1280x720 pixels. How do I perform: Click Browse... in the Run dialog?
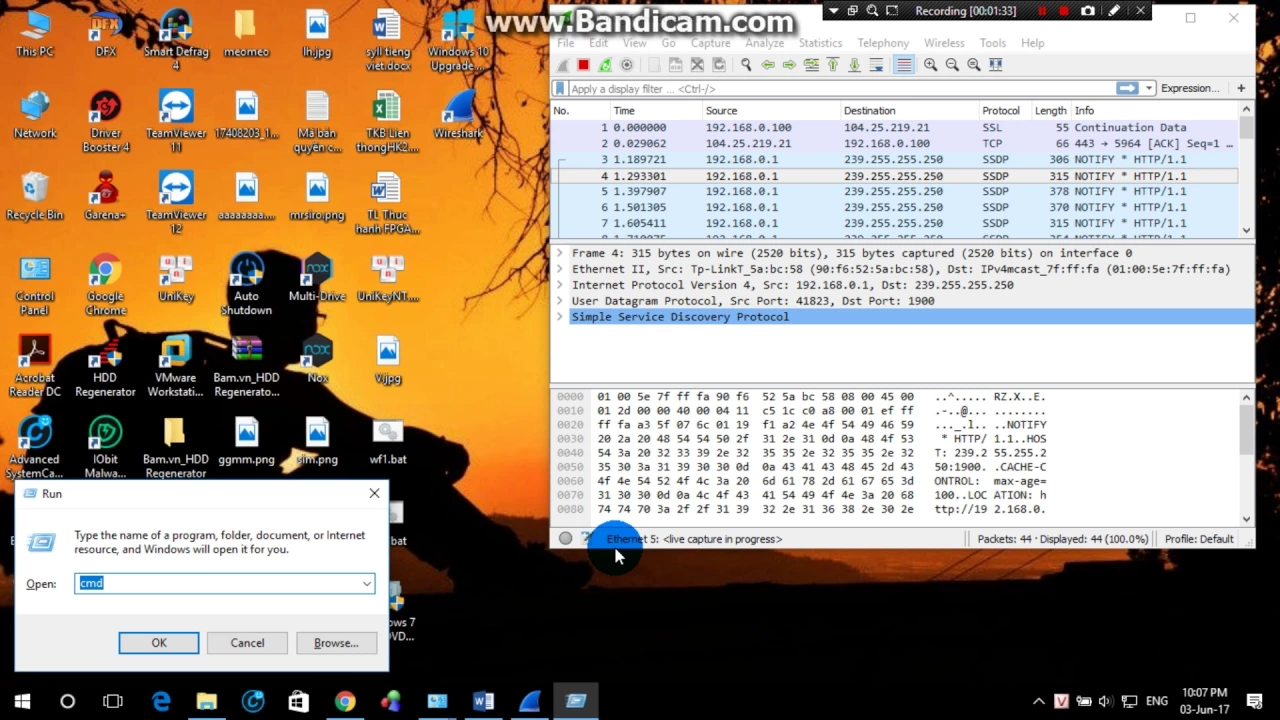click(336, 643)
